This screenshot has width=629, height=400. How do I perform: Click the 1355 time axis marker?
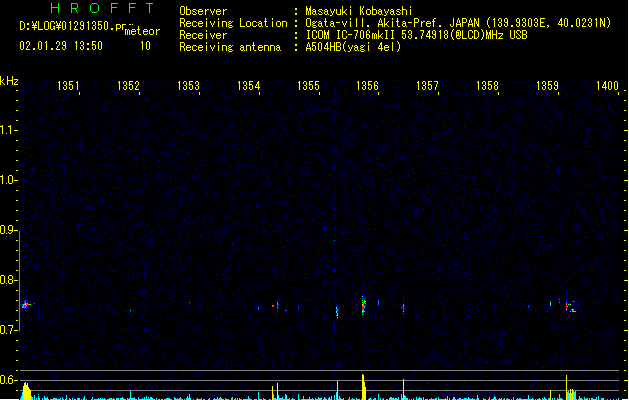pyautogui.click(x=308, y=86)
